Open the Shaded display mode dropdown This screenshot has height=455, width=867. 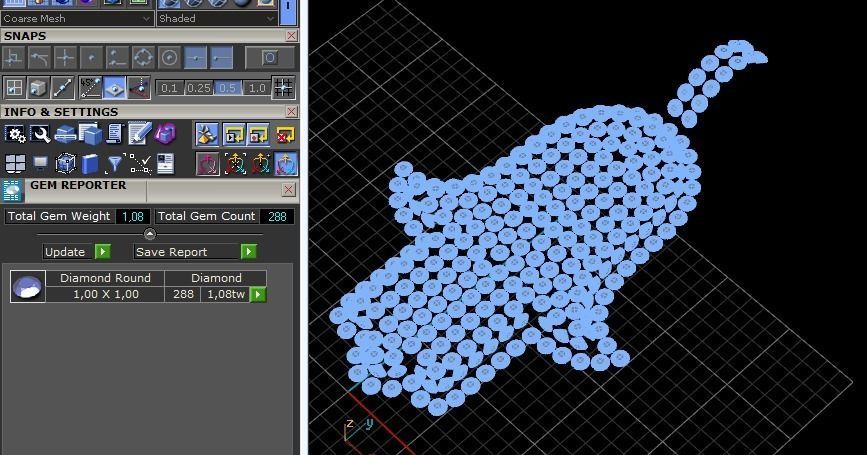[217, 18]
